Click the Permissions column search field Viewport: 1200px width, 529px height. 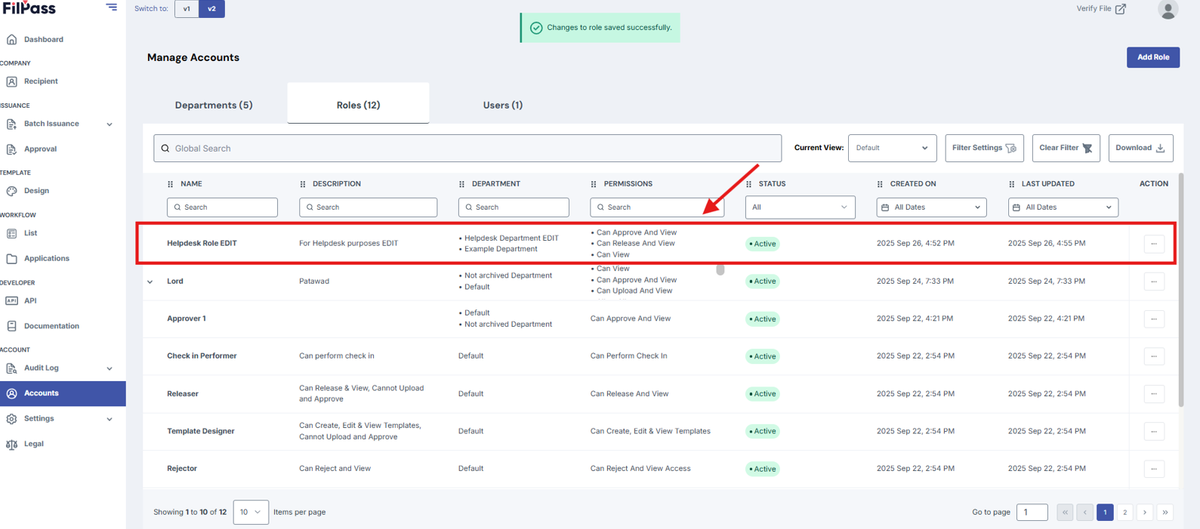(657, 207)
